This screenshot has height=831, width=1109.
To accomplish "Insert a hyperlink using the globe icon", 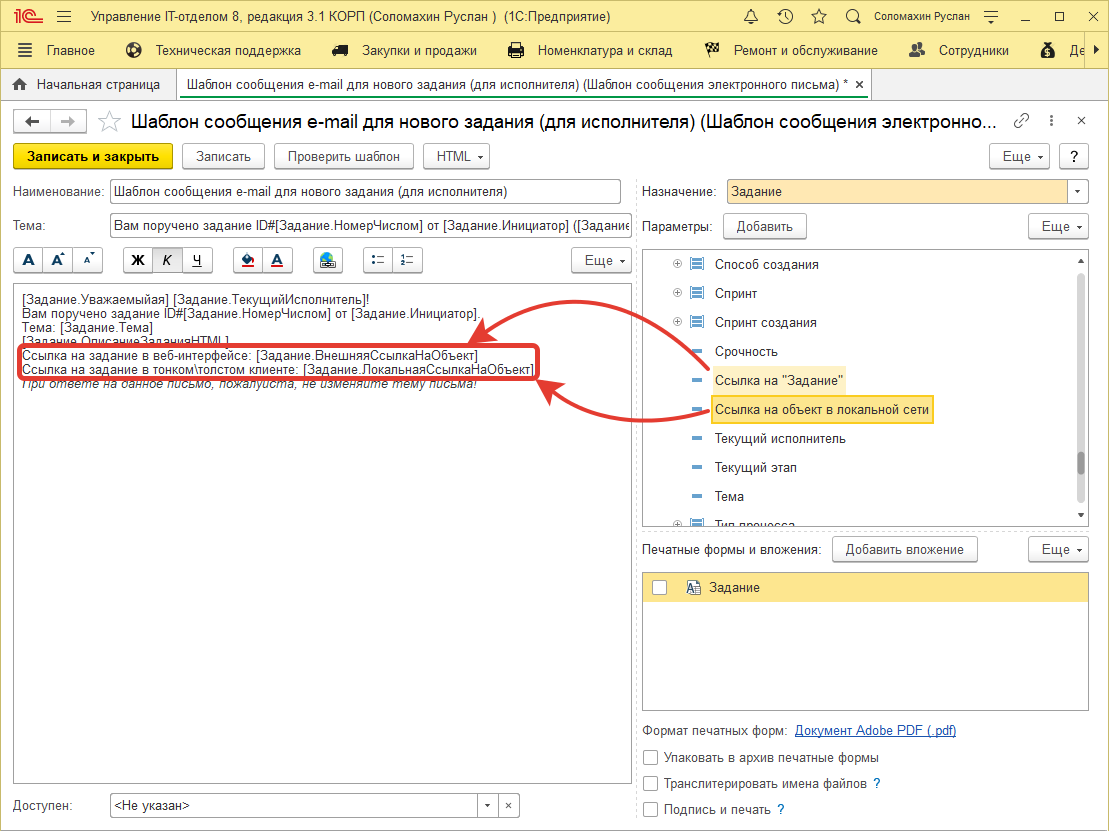I will coord(327,260).
